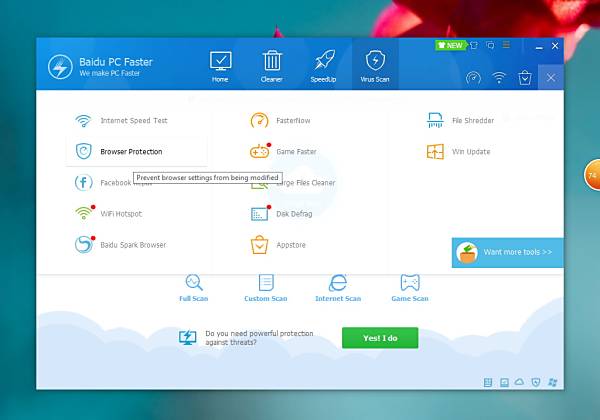Image resolution: width=600 pixels, height=420 pixels.
Task: Launch Internet Speed Test tool
Action: tap(121, 120)
